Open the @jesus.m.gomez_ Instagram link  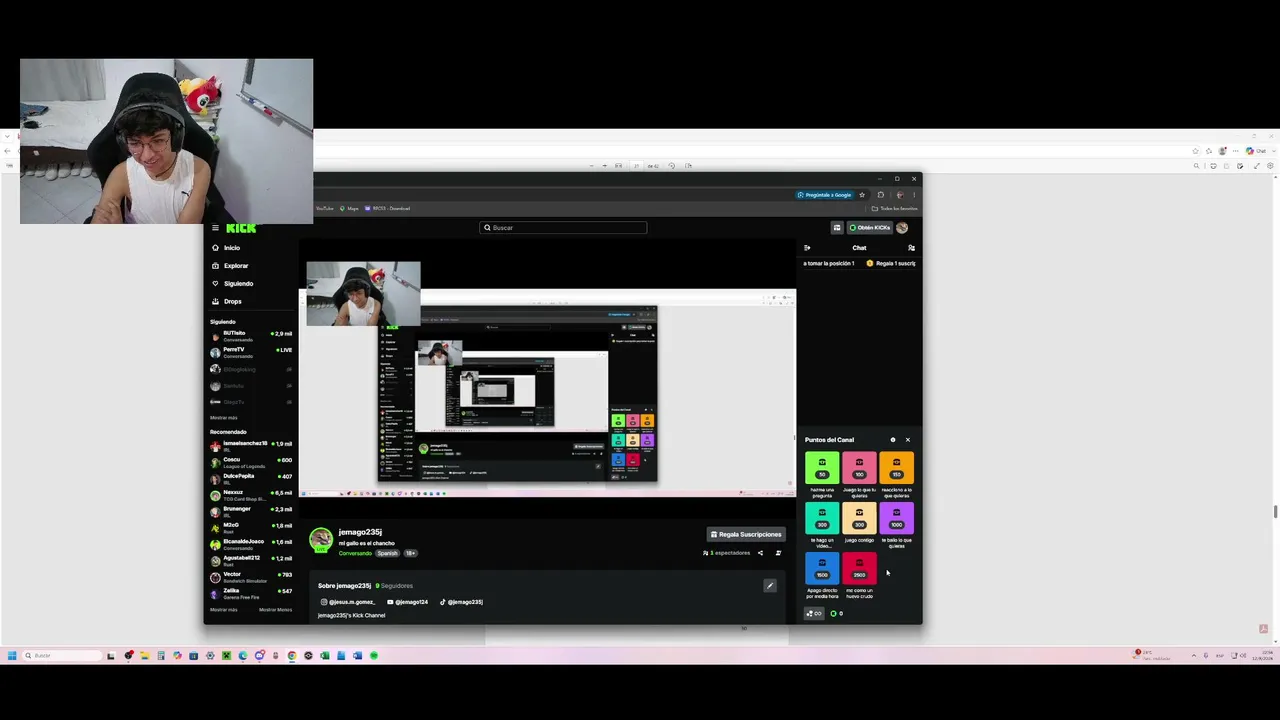348,602
